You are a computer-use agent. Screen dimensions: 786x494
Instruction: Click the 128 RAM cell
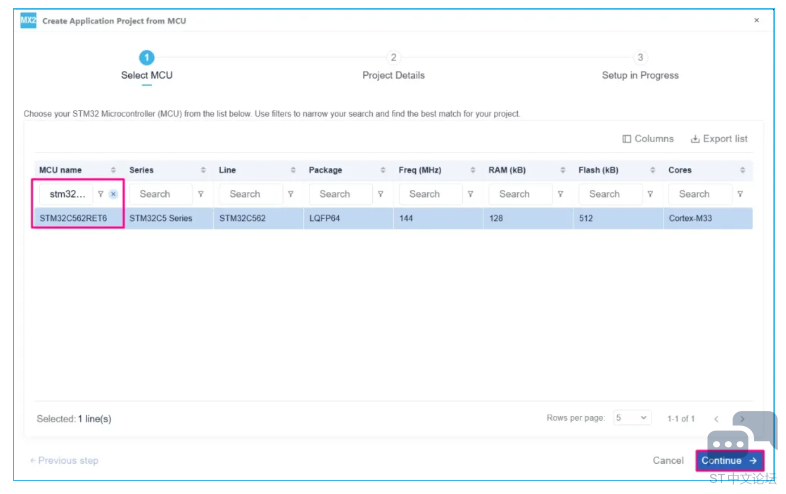click(528, 218)
